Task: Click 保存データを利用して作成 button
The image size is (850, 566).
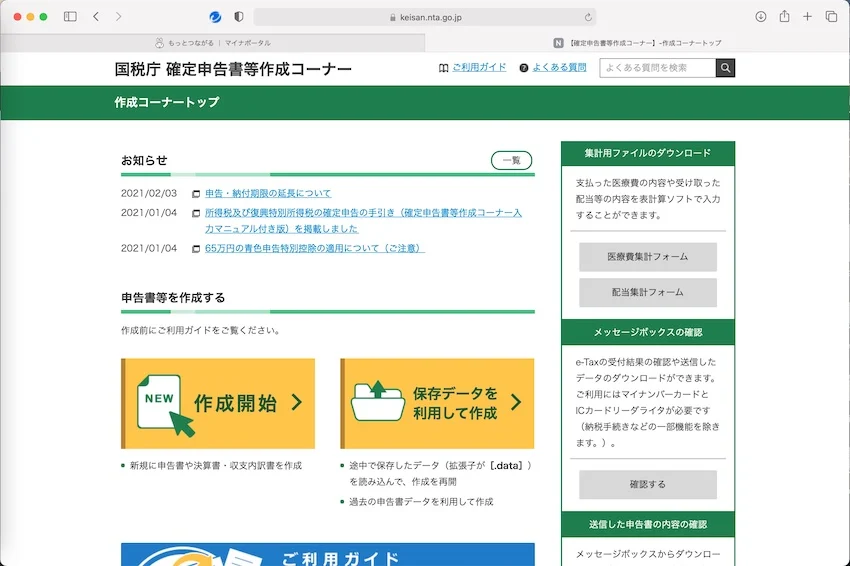Action: [437, 403]
